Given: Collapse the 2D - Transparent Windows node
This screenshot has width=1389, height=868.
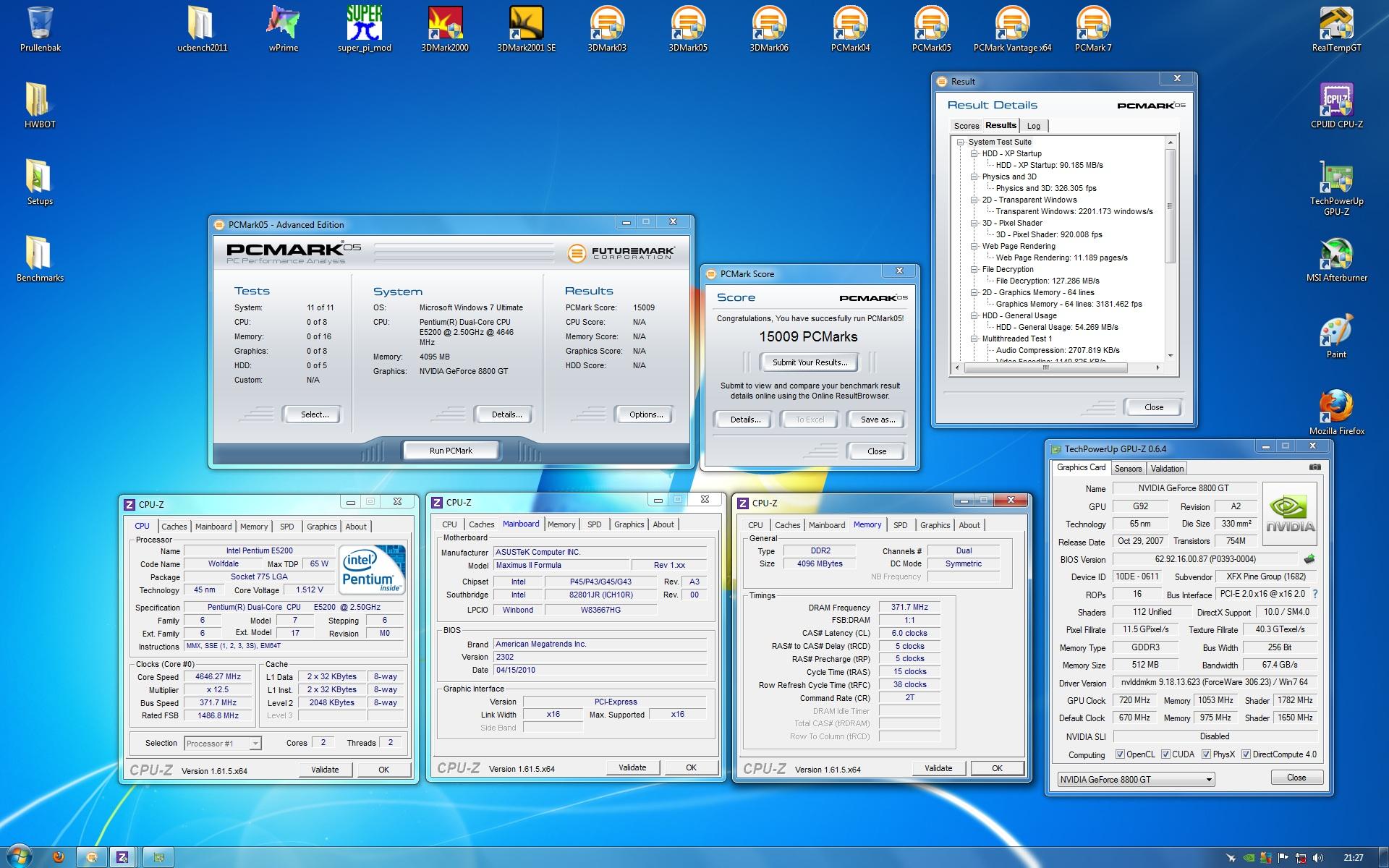Looking at the screenshot, I should (974, 200).
